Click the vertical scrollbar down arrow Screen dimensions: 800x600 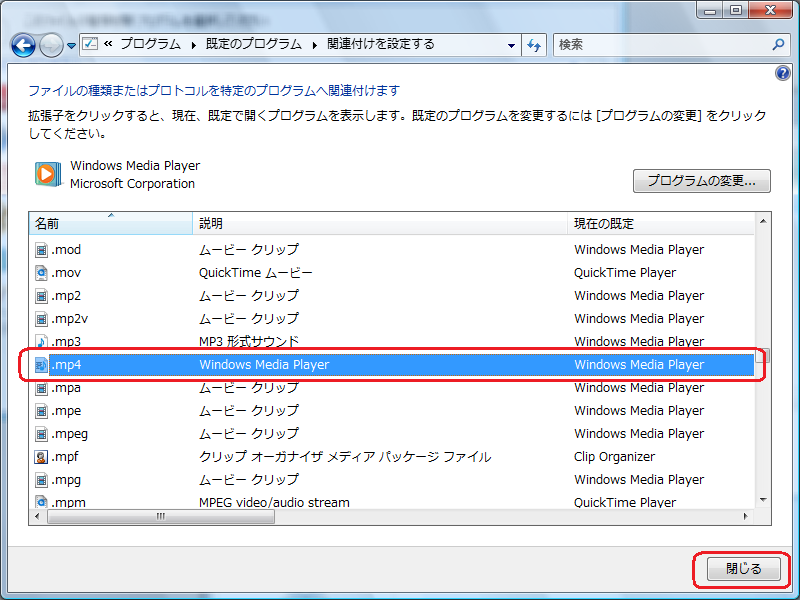pyautogui.click(x=763, y=499)
